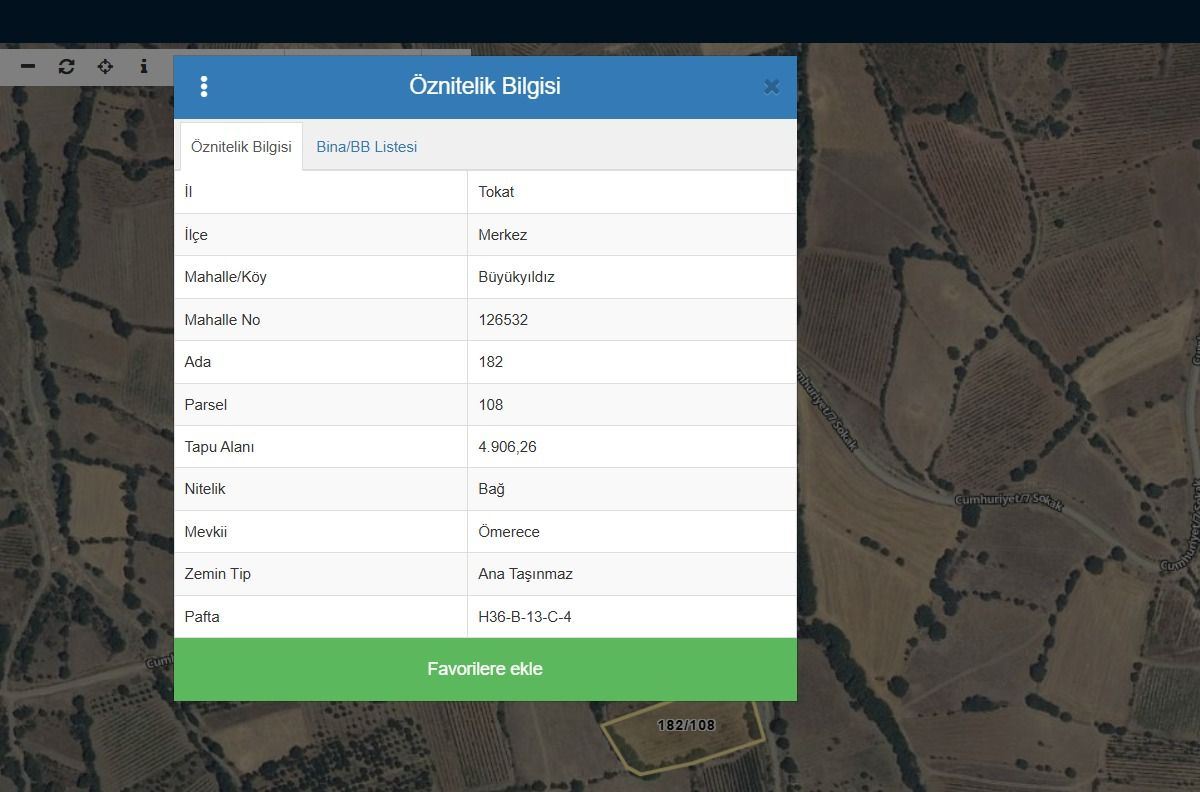
Task: Switch to the Bina/BB Listesi tab
Action: (x=366, y=147)
